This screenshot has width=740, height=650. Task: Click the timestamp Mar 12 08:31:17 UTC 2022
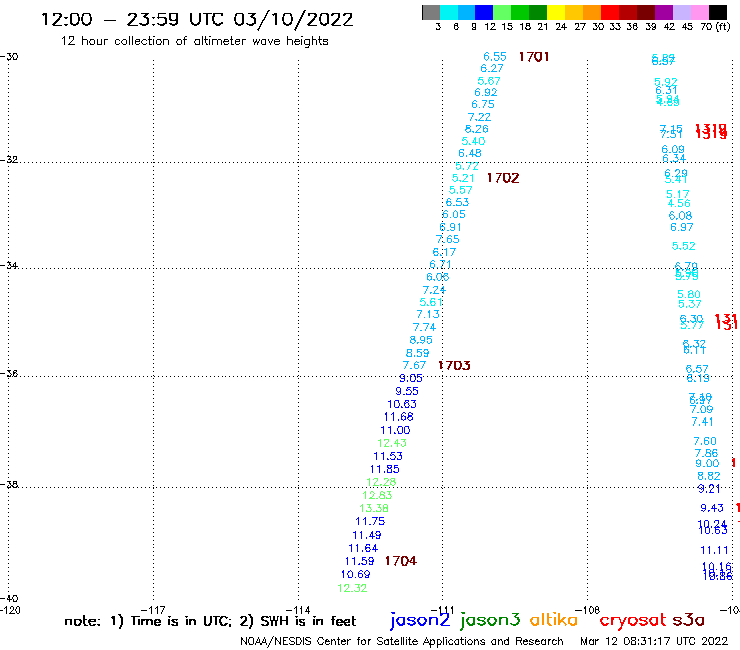[x=654, y=641]
